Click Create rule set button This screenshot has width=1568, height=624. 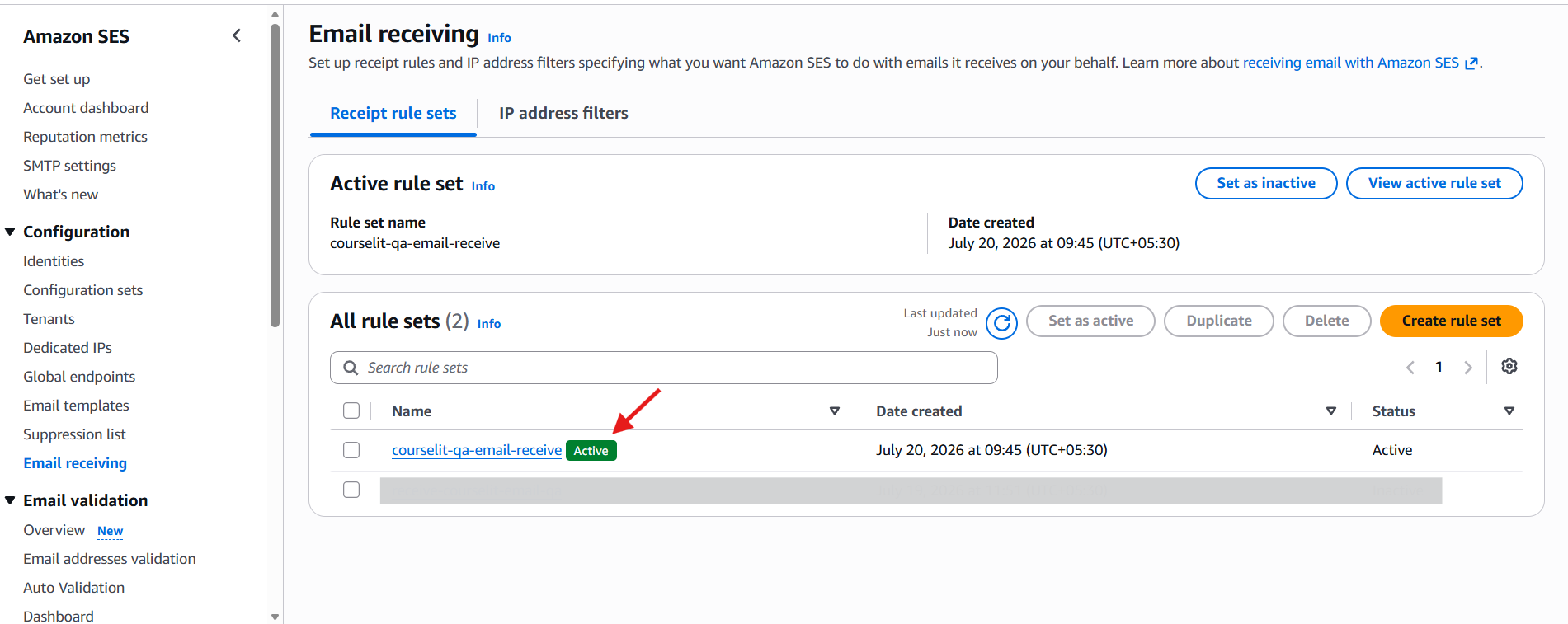(x=1451, y=321)
